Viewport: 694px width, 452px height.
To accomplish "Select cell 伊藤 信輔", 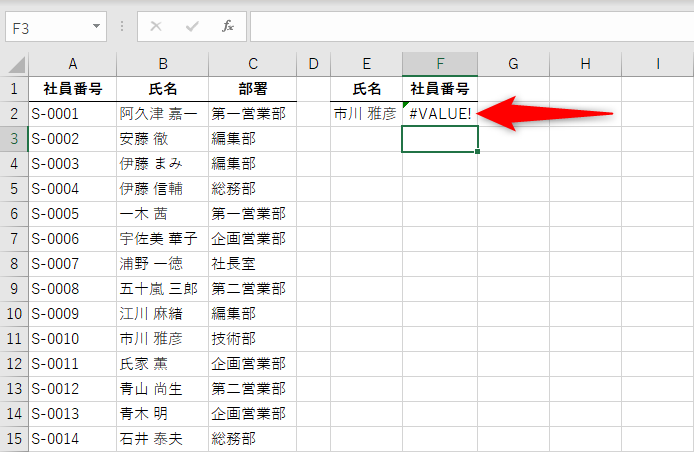I will [162, 189].
